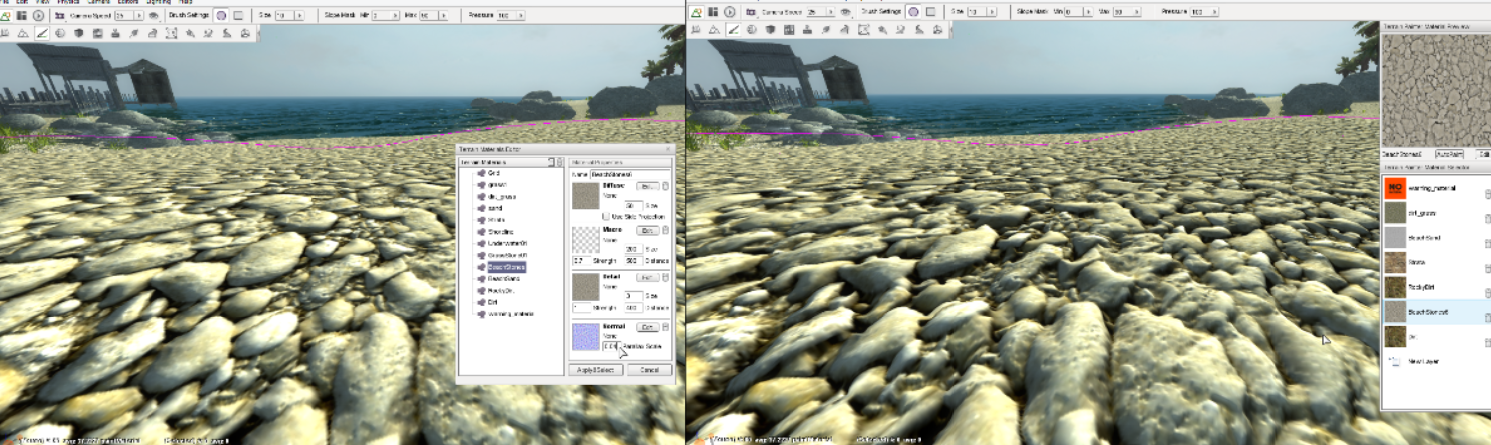The width and height of the screenshot is (1491, 445).
Task: Select warning_material in terrain materials tree
Action: tap(513, 314)
